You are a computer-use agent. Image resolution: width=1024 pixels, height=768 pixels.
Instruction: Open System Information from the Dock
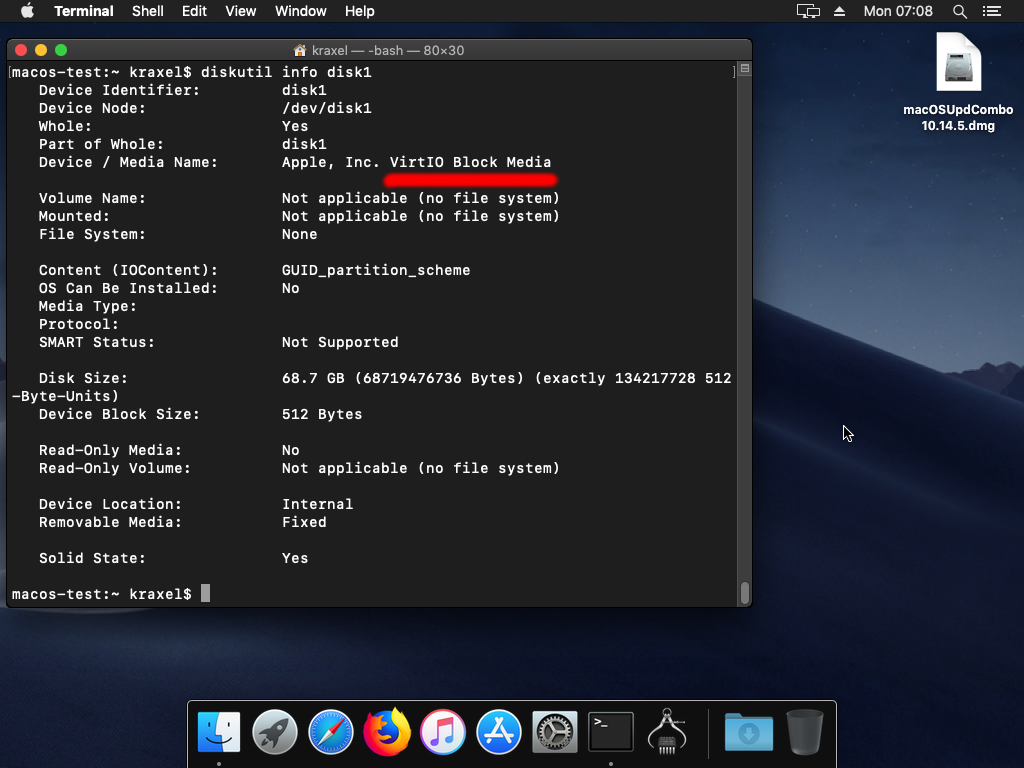coord(667,731)
